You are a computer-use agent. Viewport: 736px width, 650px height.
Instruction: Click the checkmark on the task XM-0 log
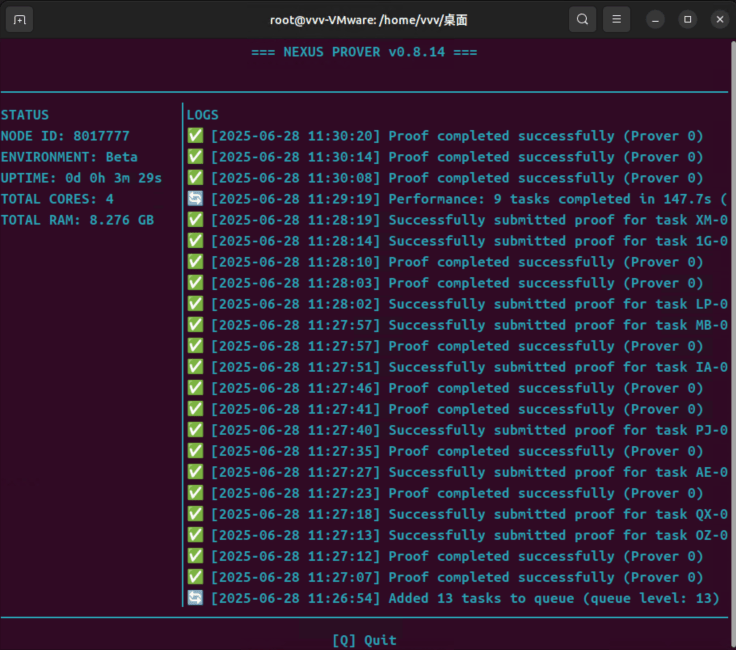195,220
